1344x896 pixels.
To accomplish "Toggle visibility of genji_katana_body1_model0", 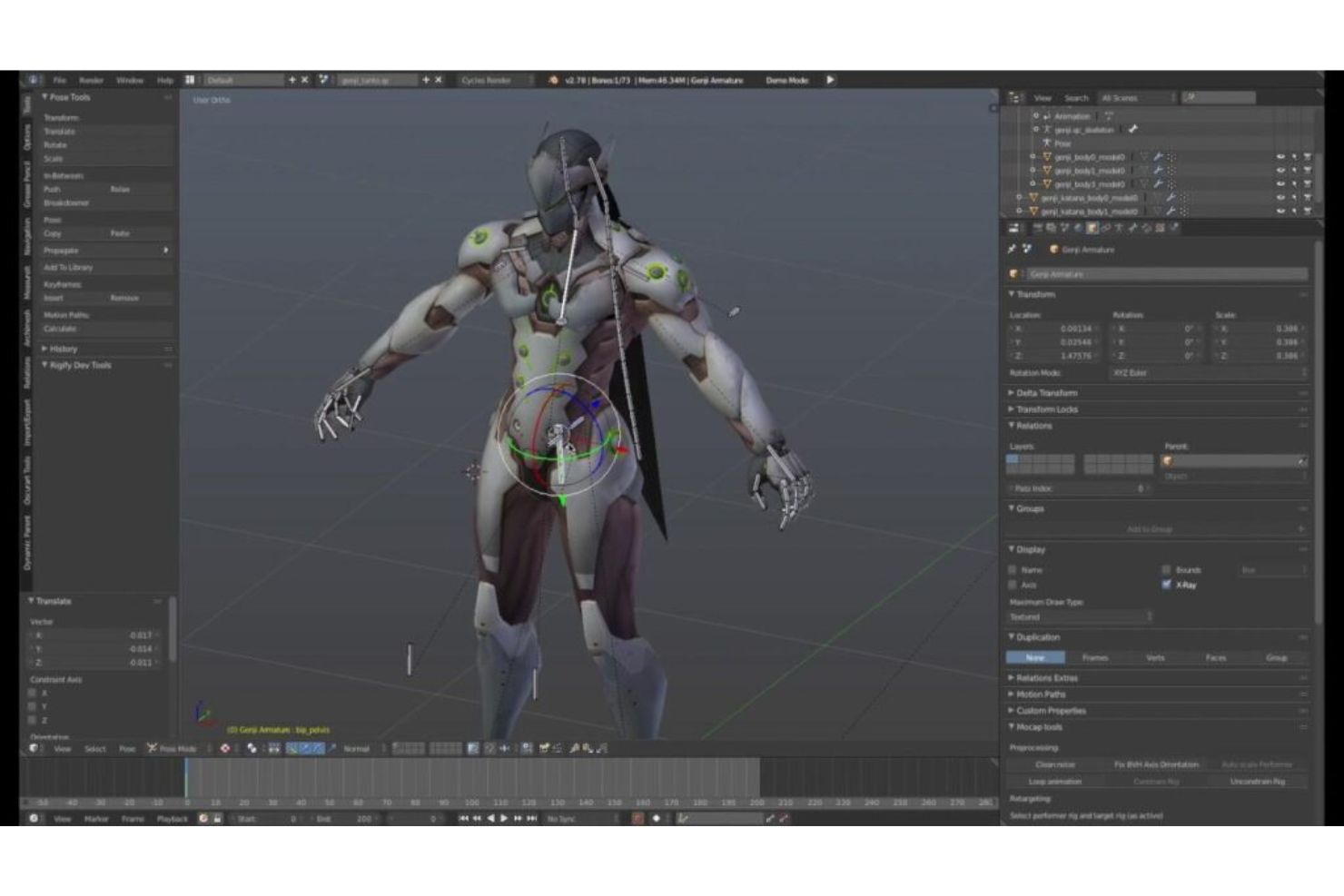I will point(1280,211).
